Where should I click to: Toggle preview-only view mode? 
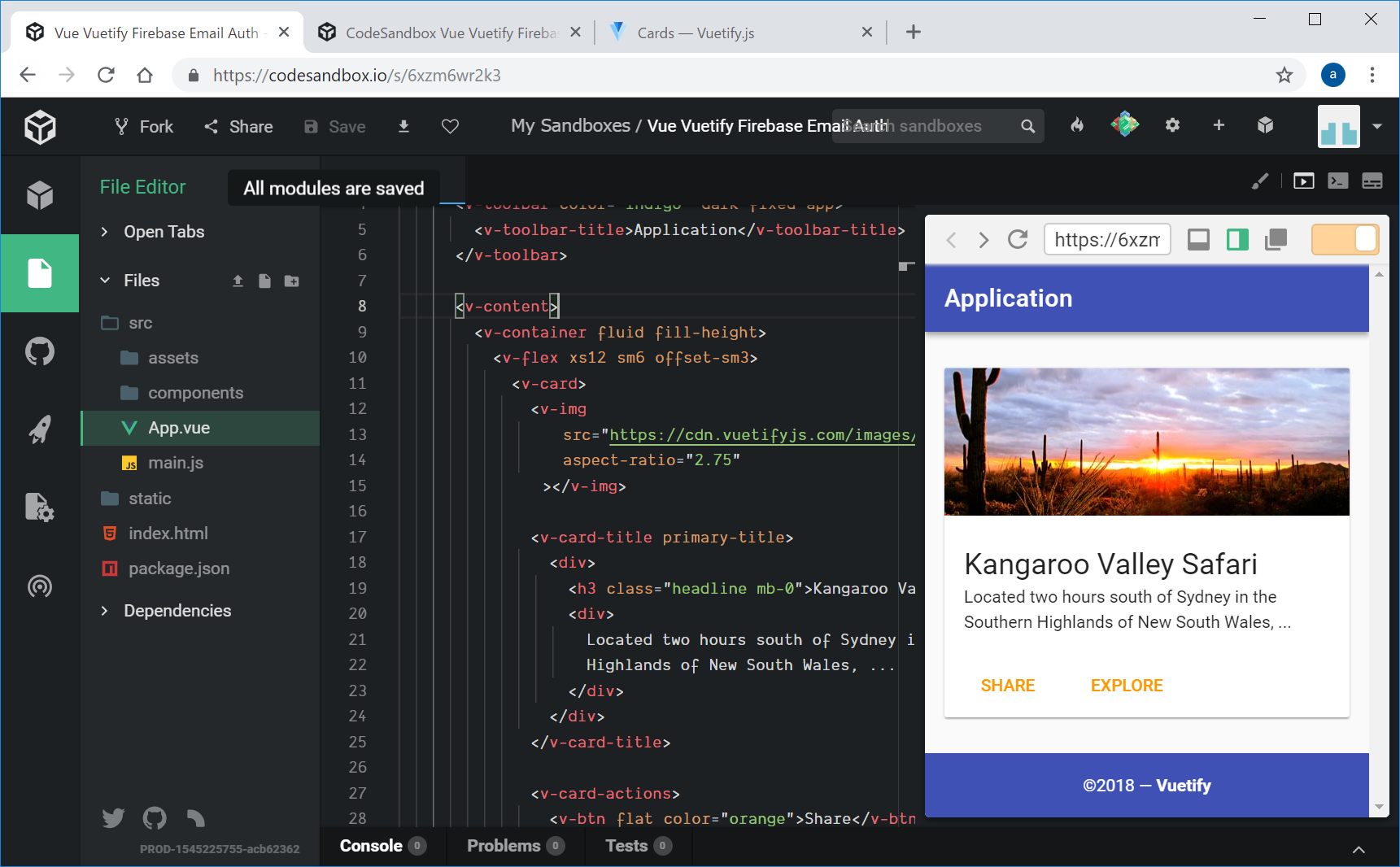click(x=1198, y=240)
